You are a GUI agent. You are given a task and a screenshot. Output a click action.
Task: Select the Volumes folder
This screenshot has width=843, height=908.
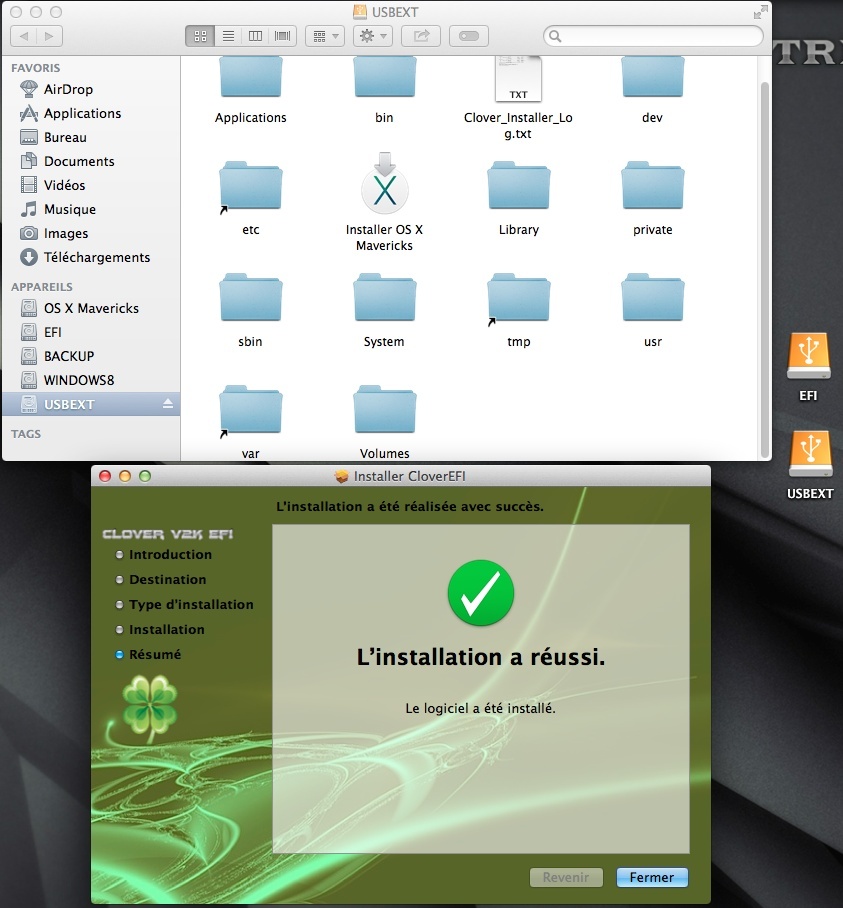(384, 409)
